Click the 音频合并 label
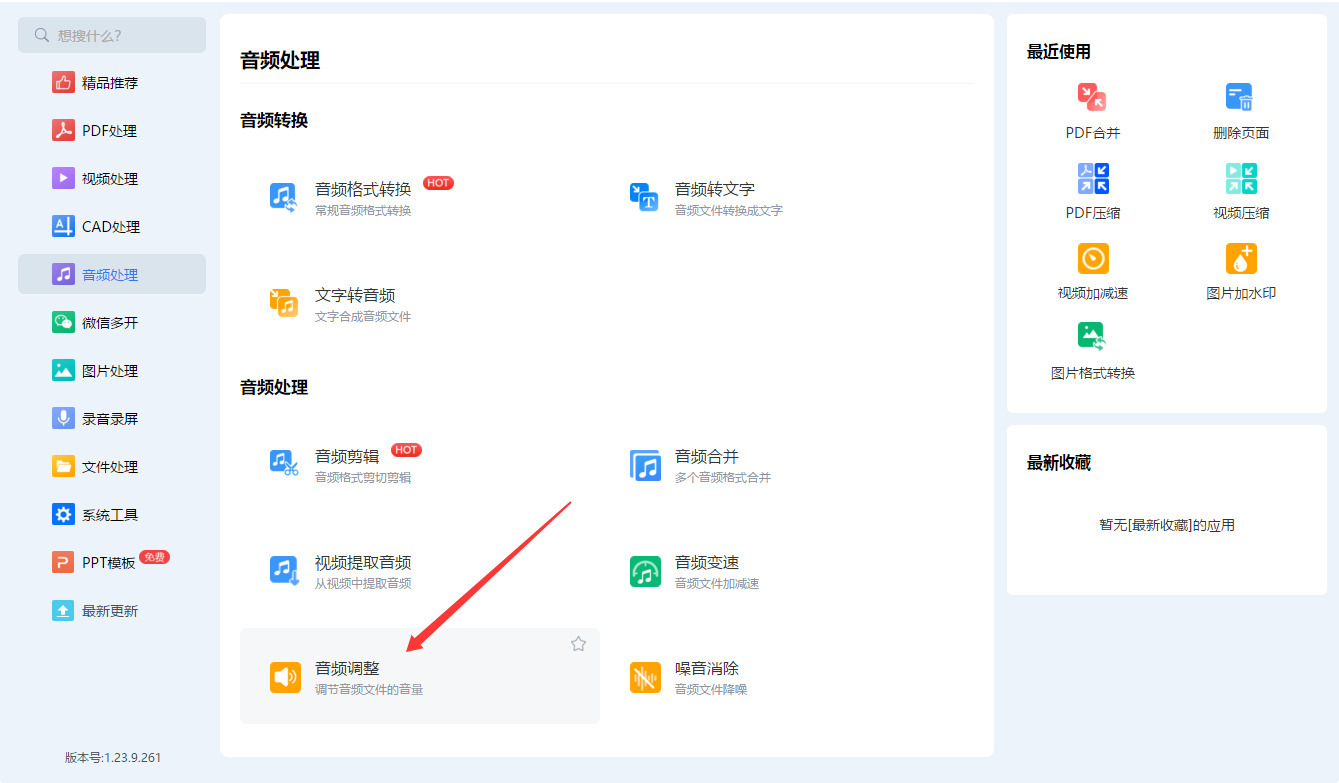Image resolution: width=1339 pixels, height=783 pixels. 707,456
